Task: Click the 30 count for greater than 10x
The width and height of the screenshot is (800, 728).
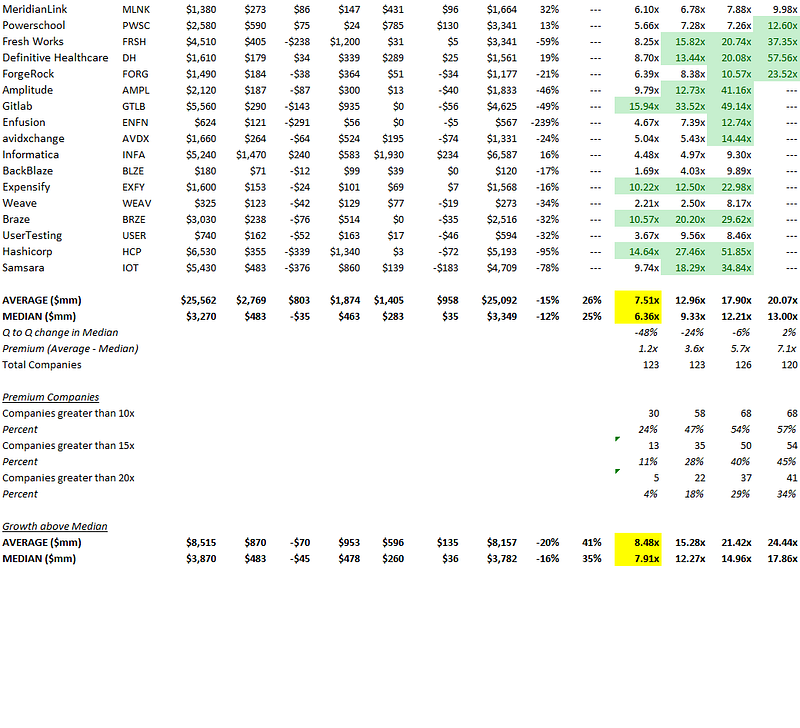Action: 654,413
